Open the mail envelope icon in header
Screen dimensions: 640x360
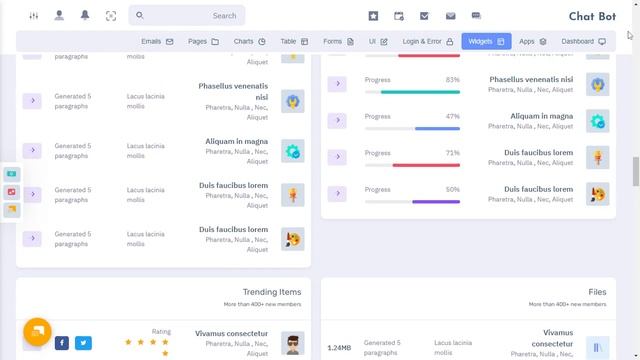point(450,16)
